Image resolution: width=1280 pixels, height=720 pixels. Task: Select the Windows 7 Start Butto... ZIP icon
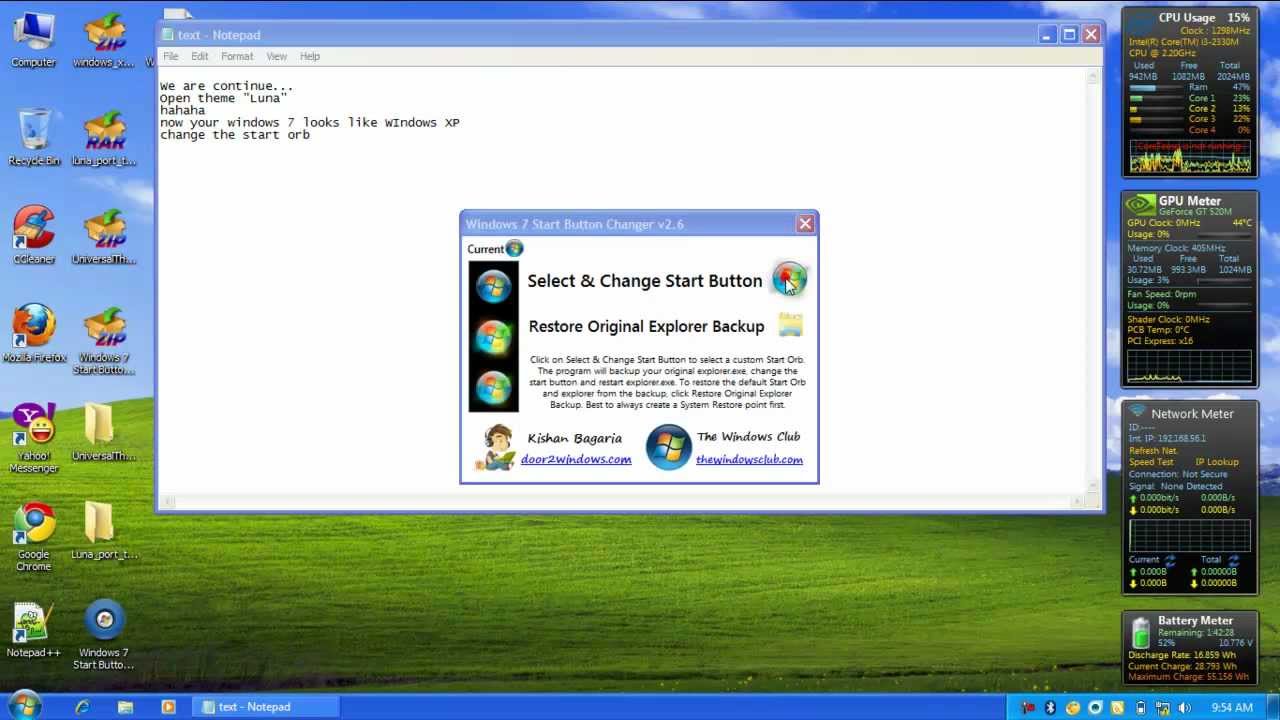104,340
